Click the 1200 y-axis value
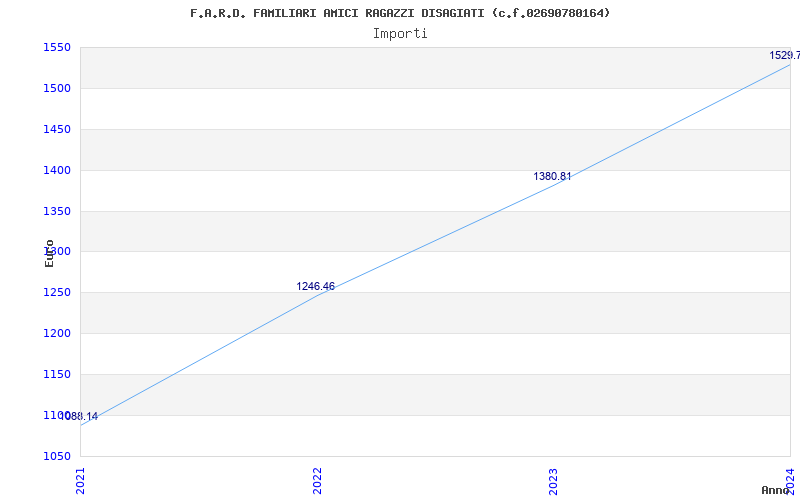This screenshot has height=500, width=800. coord(57,333)
